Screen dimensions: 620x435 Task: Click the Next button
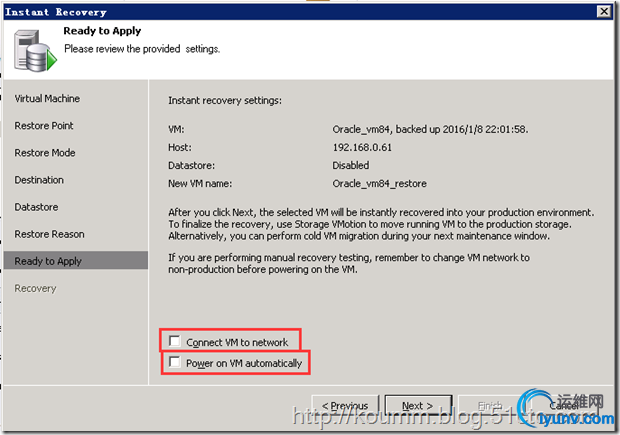pos(418,406)
